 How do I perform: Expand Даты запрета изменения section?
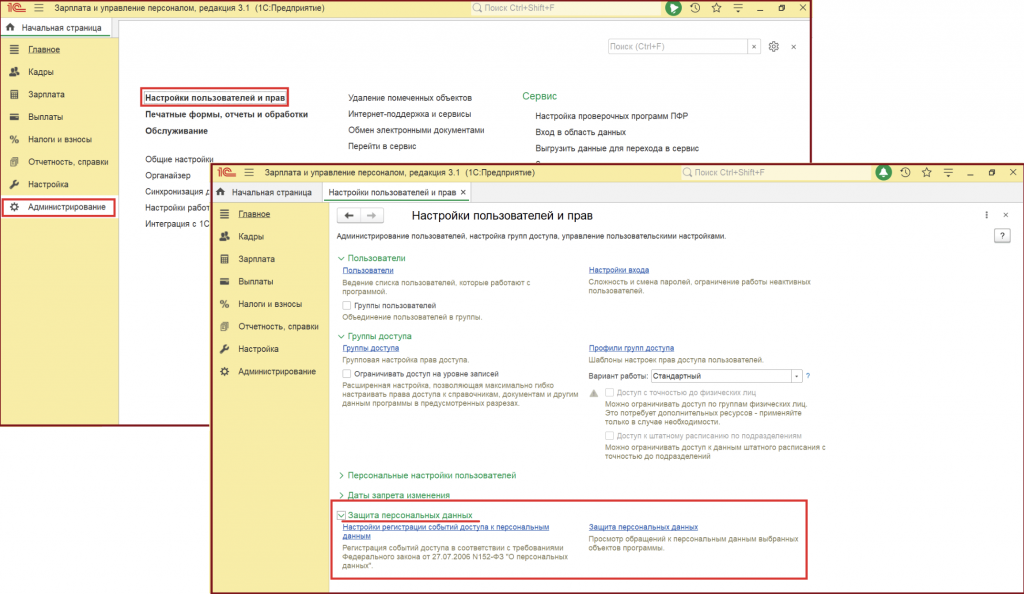[397, 495]
